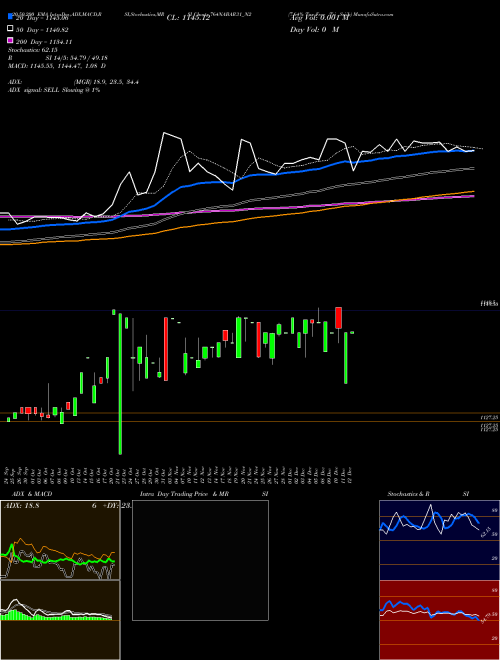Open the ADX indicator chart panel

[x=60, y=540]
